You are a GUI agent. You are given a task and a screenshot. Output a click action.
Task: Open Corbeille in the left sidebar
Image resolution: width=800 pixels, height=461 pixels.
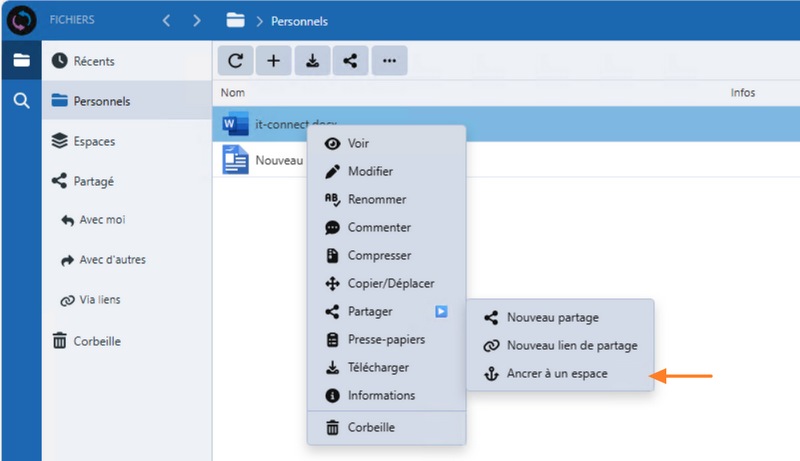96,341
